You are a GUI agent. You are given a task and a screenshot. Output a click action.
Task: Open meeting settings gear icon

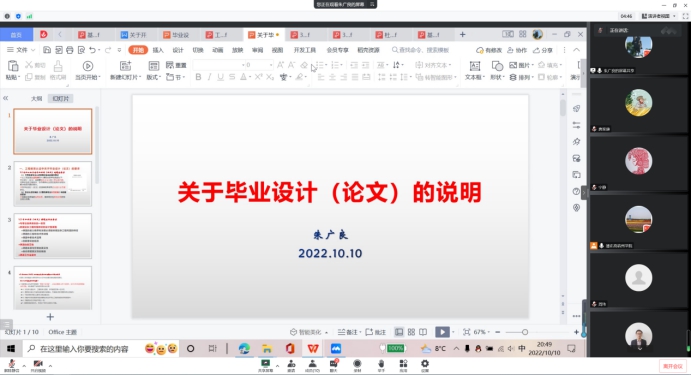[425, 365]
